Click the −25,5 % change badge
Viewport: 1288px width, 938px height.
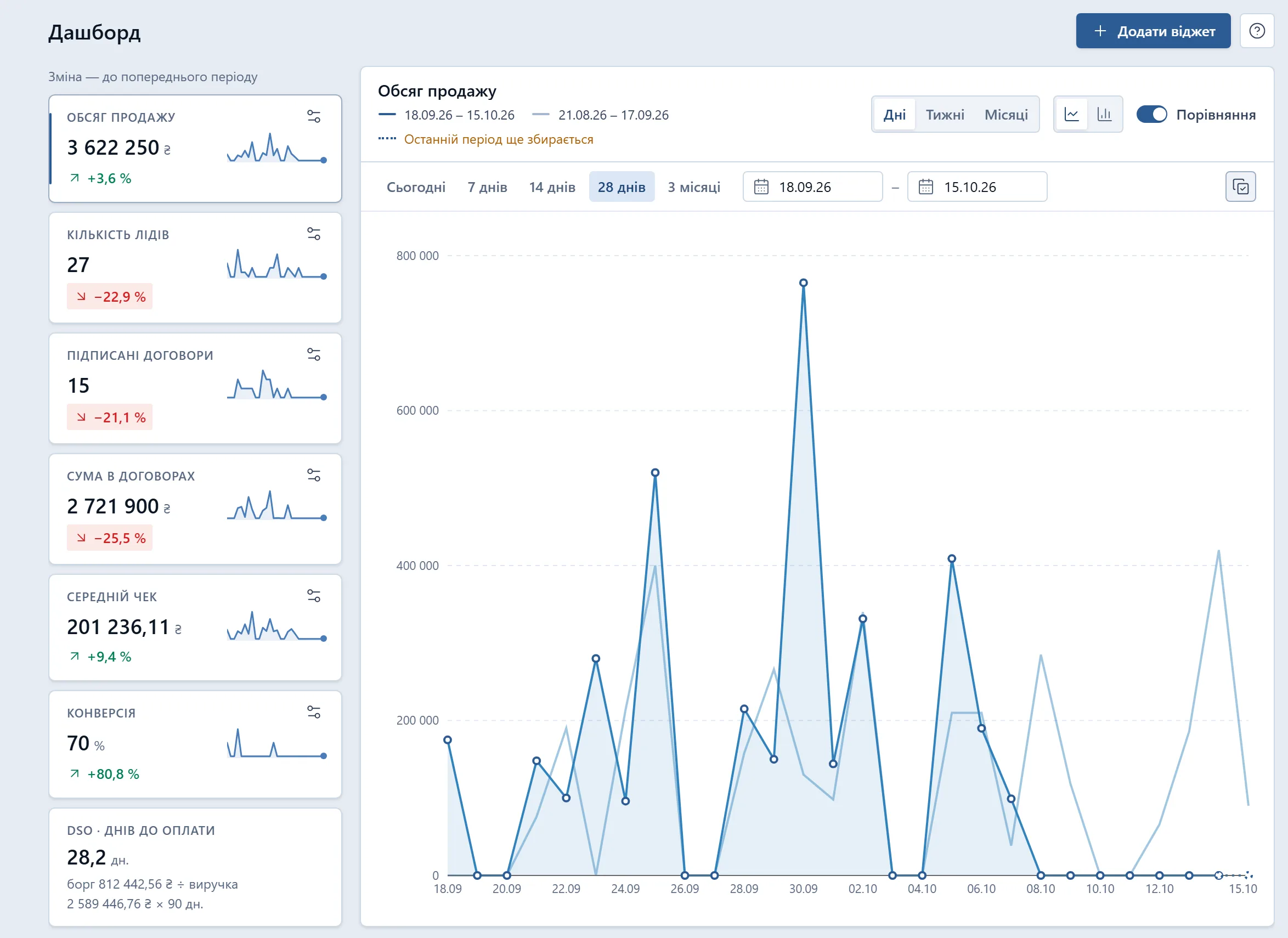[110, 538]
